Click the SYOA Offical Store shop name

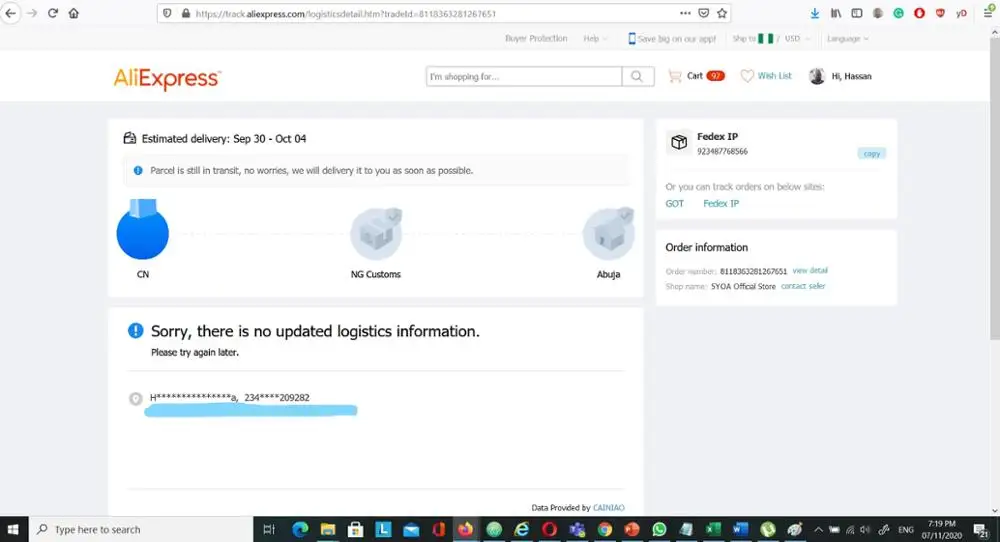(743, 286)
